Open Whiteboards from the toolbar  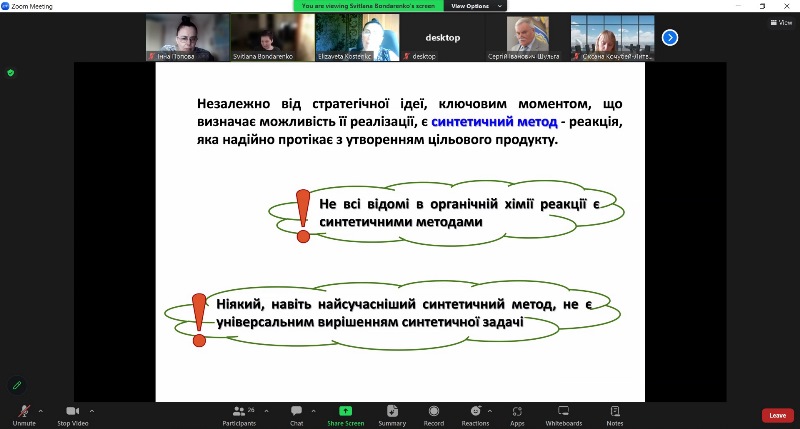coord(563,416)
